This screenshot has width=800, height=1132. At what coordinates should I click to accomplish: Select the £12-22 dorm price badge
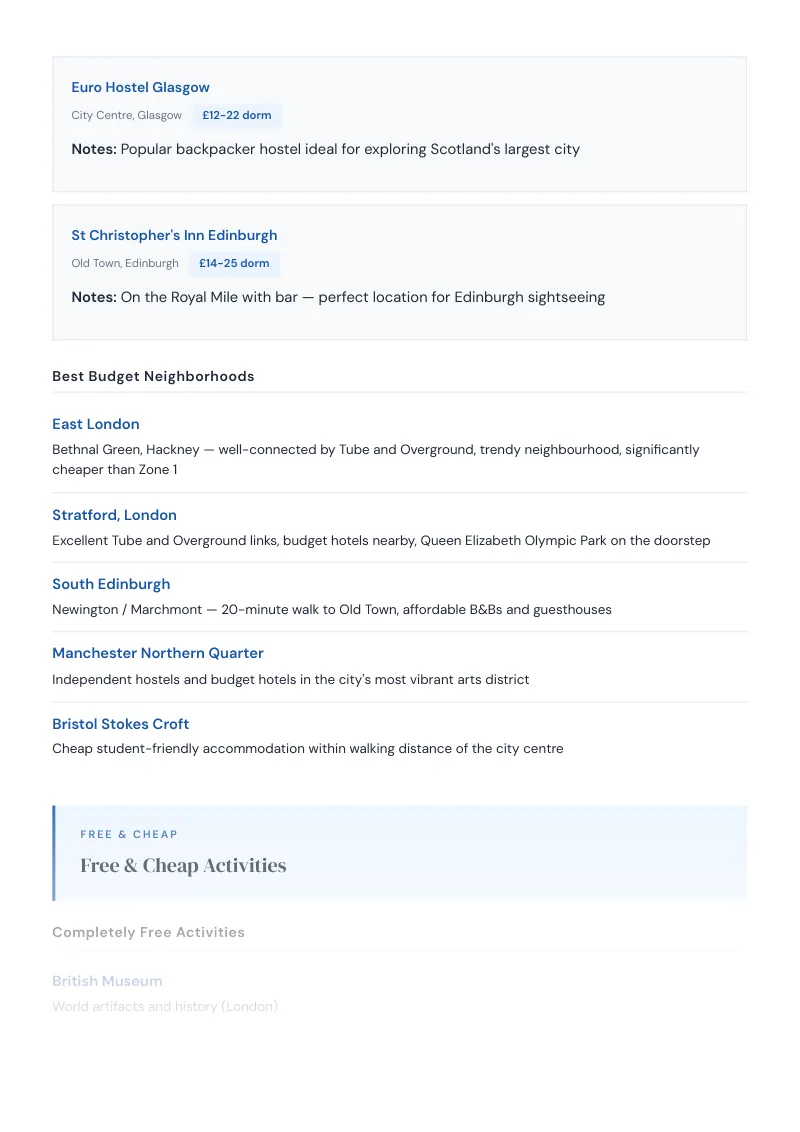click(237, 116)
